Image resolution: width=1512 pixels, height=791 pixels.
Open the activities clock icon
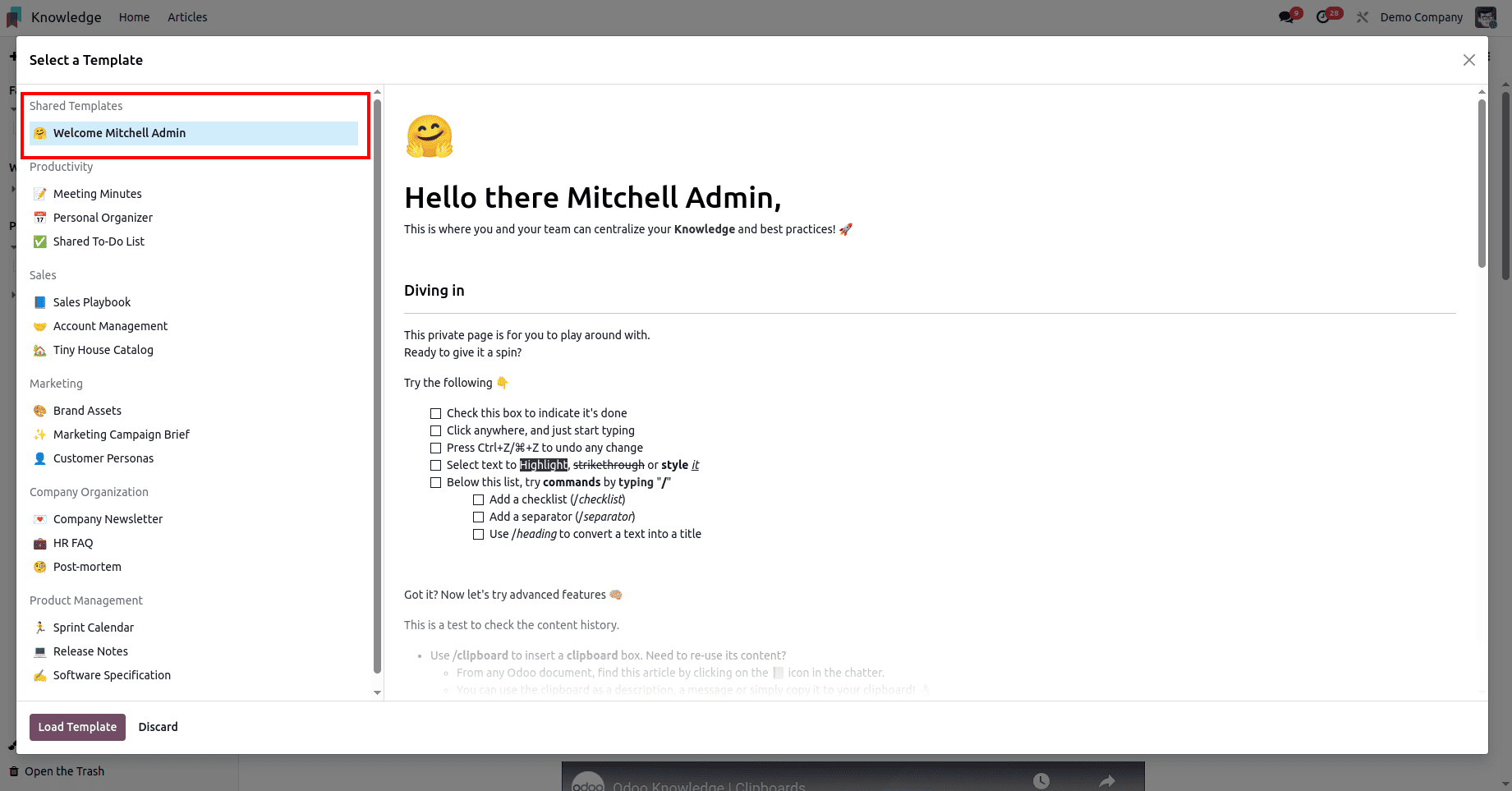pos(1322,17)
